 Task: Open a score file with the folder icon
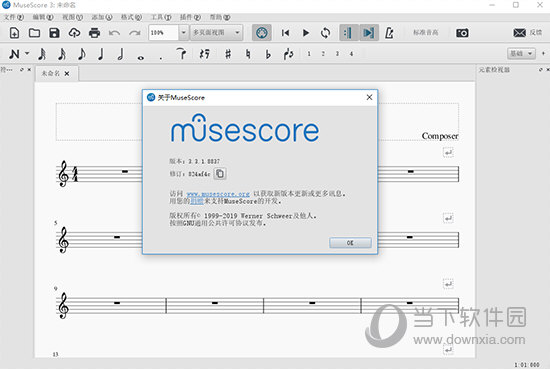pyautogui.click(x=34, y=33)
